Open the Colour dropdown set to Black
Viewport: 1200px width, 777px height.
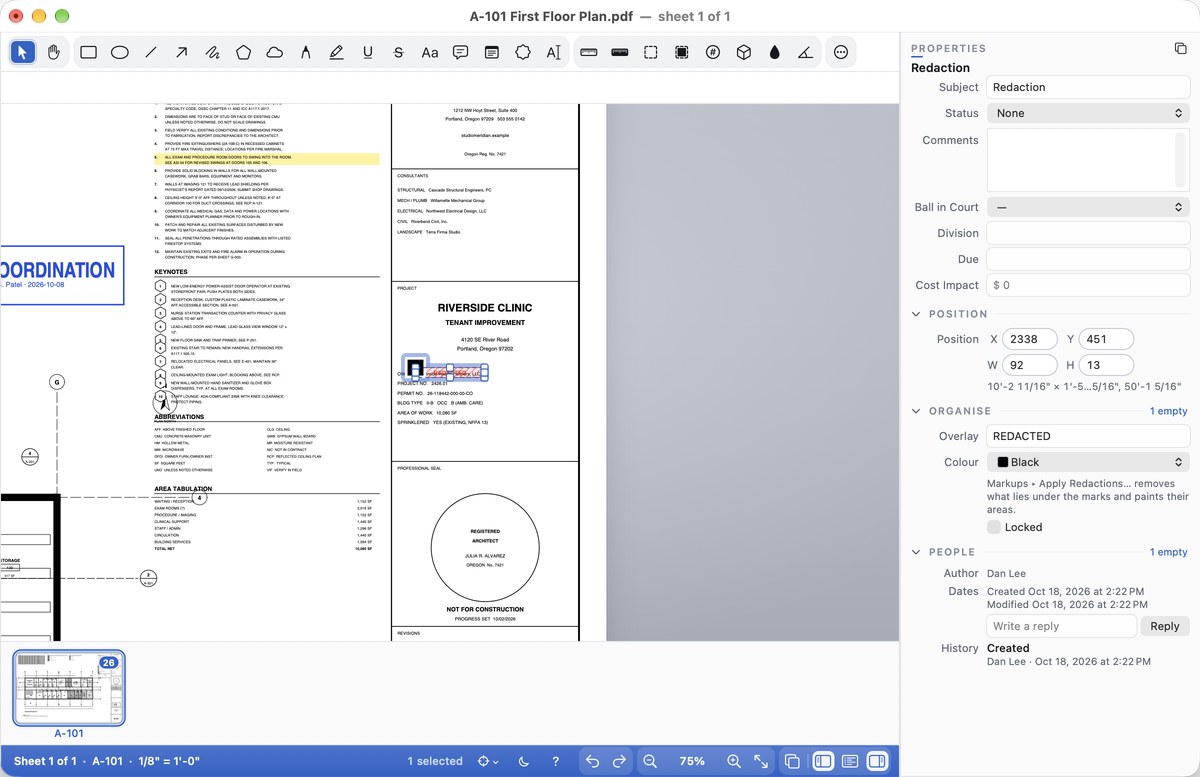pyautogui.click(x=1088, y=462)
